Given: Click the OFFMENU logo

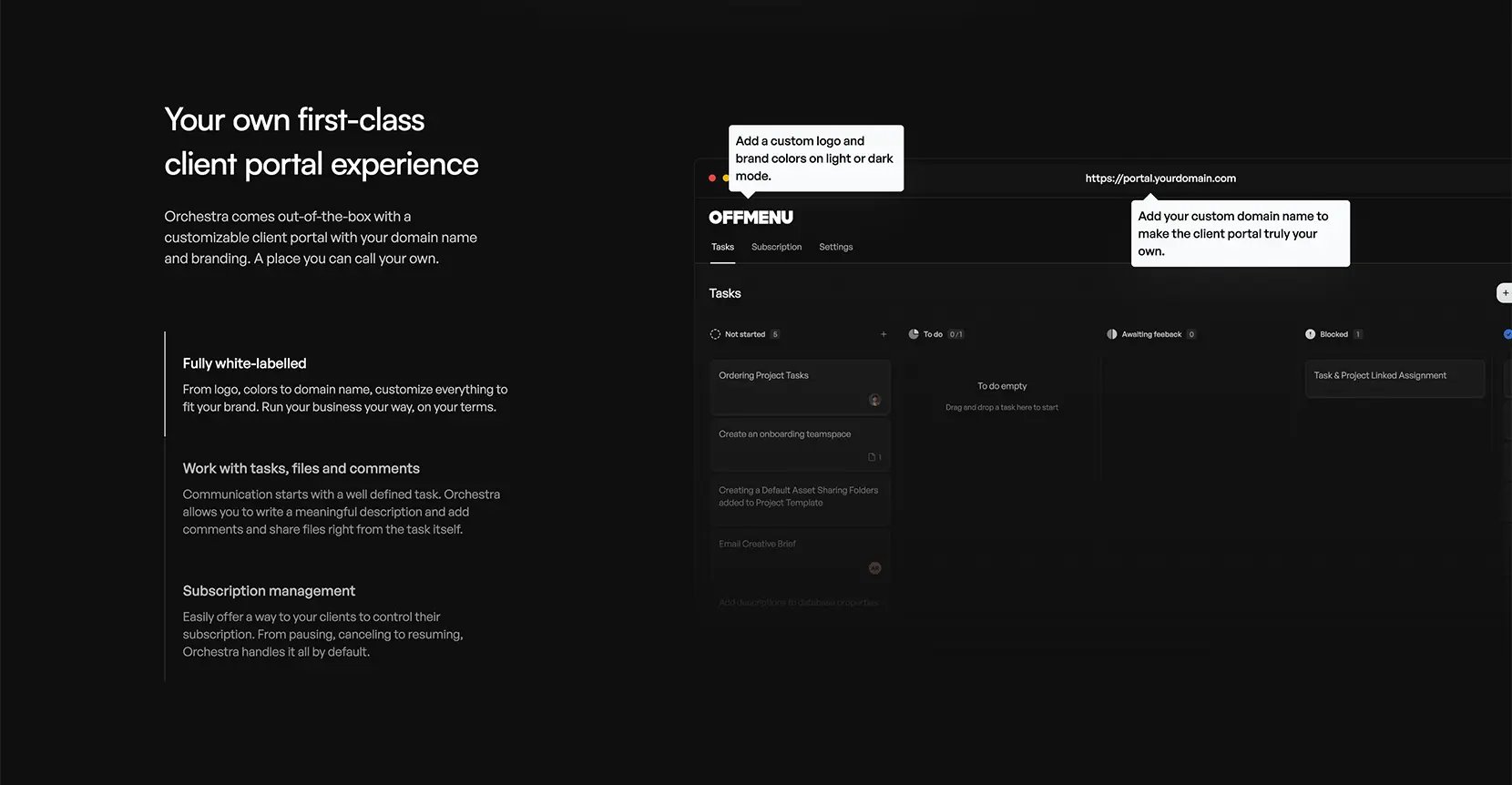Looking at the screenshot, I should 751,218.
